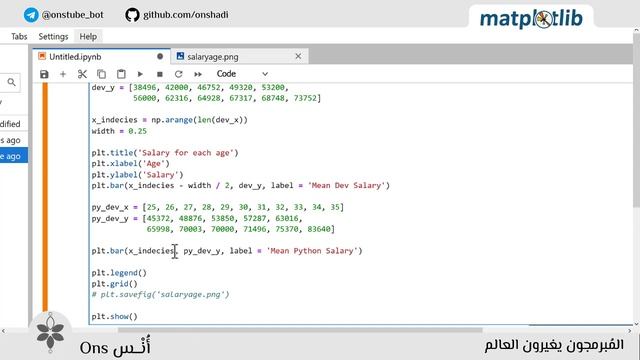Click the value 45372 in py_dev_y
This screenshot has width=640, height=360.
(x=158, y=218)
